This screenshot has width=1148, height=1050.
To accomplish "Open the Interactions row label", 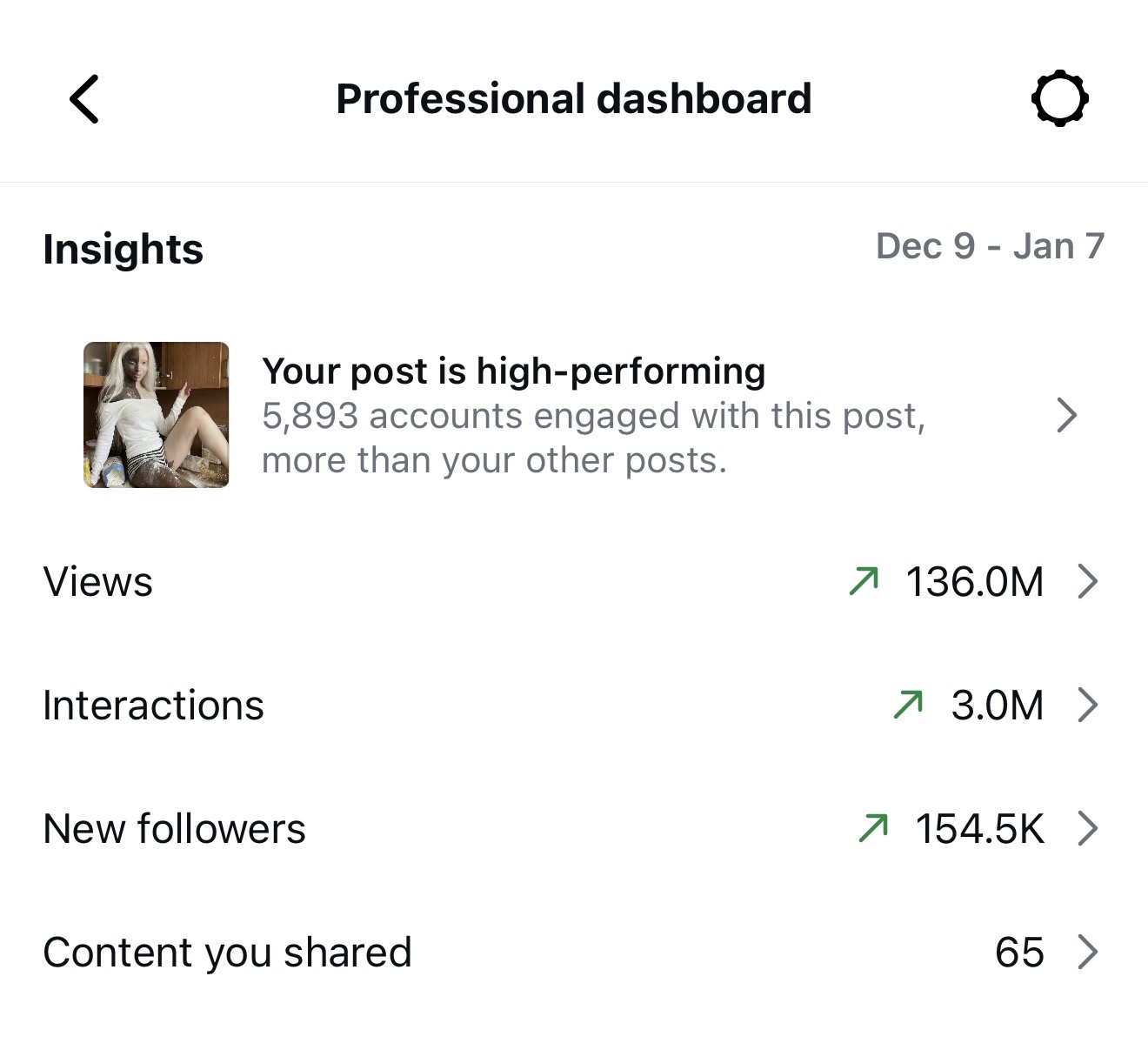I will click(x=153, y=705).
